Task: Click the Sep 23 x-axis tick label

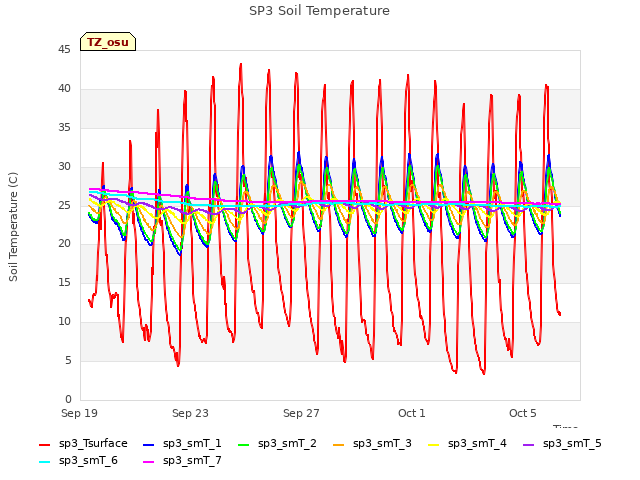Action: pos(190,413)
